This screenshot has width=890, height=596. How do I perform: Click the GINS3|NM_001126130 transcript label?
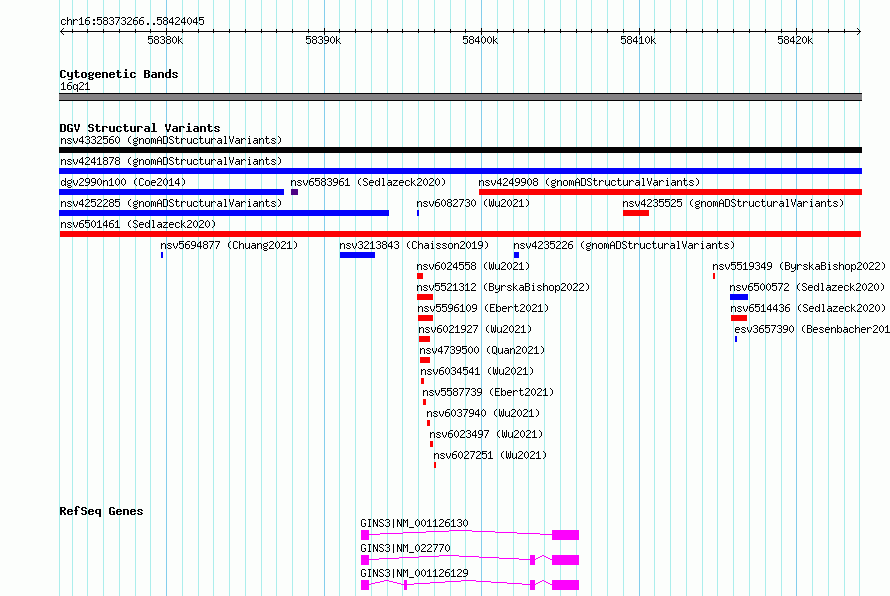point(414,523)
